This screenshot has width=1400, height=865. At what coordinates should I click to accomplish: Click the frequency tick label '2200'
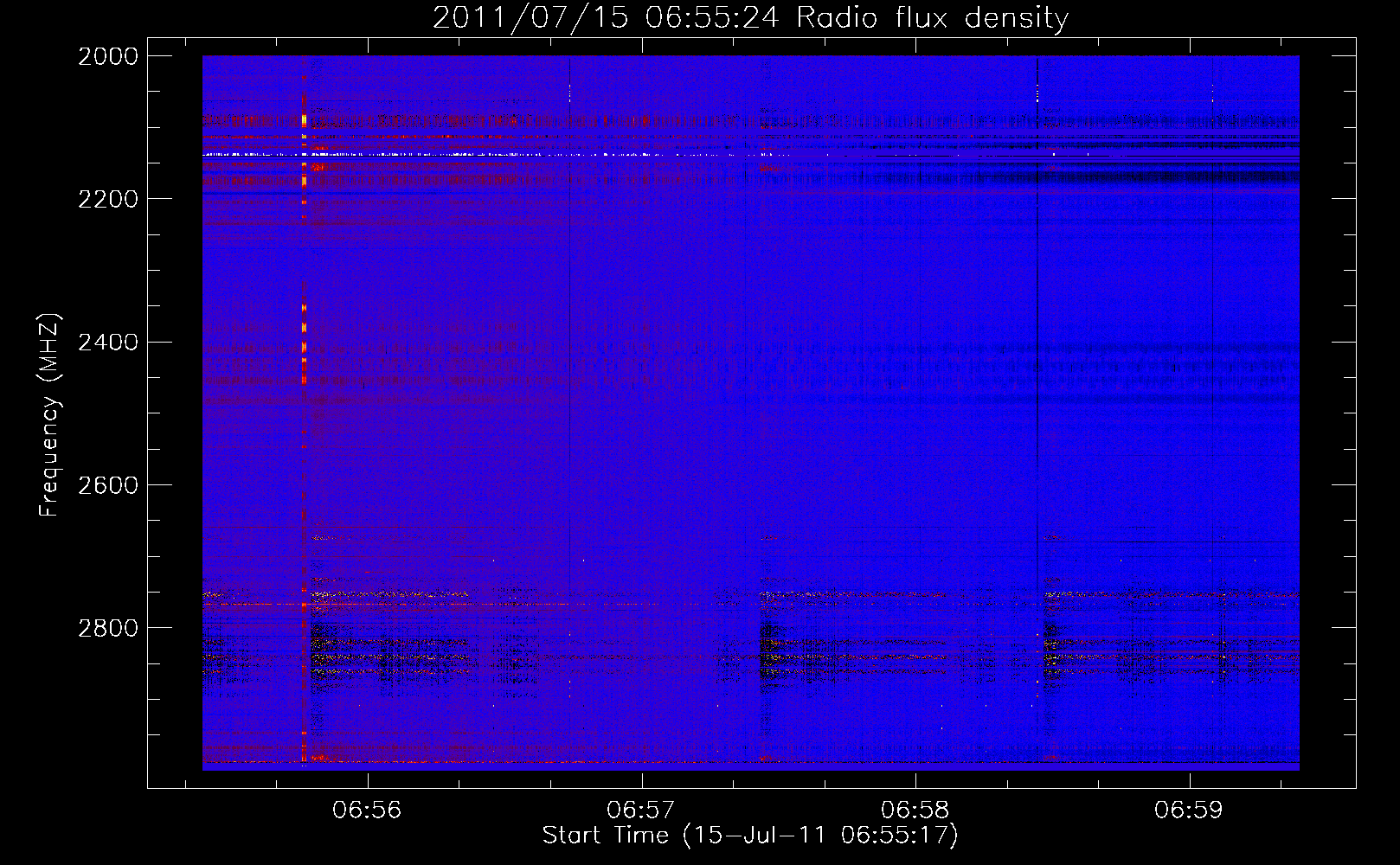[x=108, y=199]
